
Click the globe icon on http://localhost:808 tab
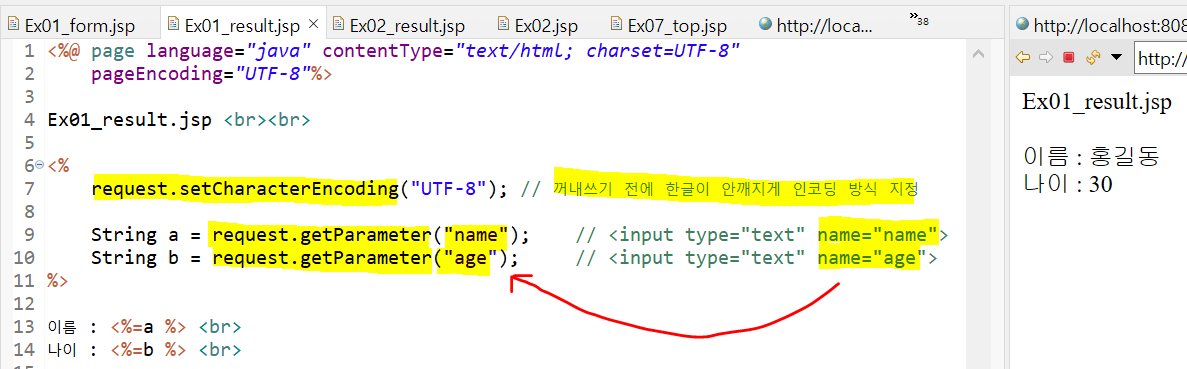[1022, 24]
